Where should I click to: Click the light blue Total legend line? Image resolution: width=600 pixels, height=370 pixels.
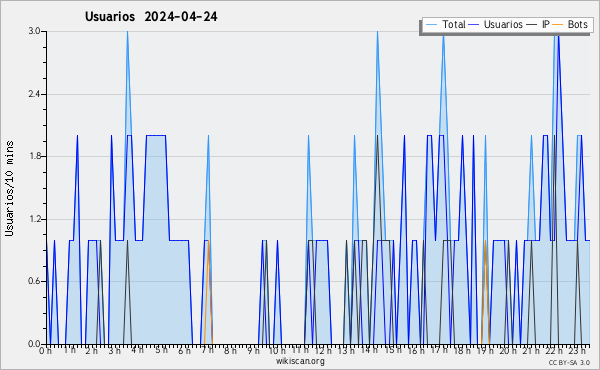431,24
